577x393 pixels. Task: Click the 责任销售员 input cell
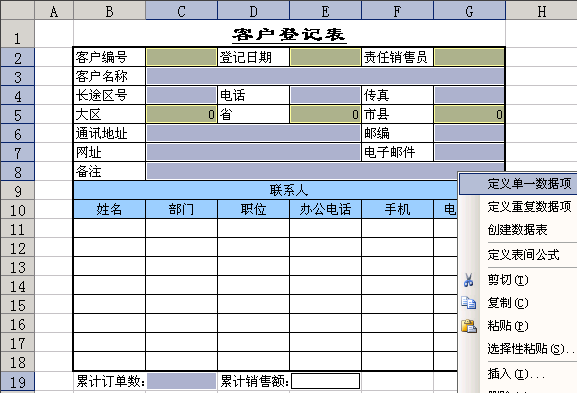(x=469, y=57)
